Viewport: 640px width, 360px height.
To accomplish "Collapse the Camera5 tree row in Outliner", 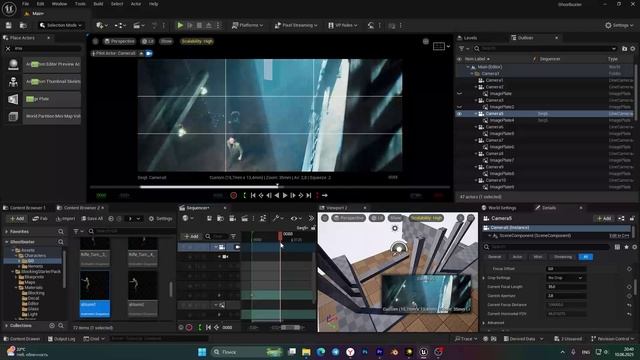I will [476, 114].
